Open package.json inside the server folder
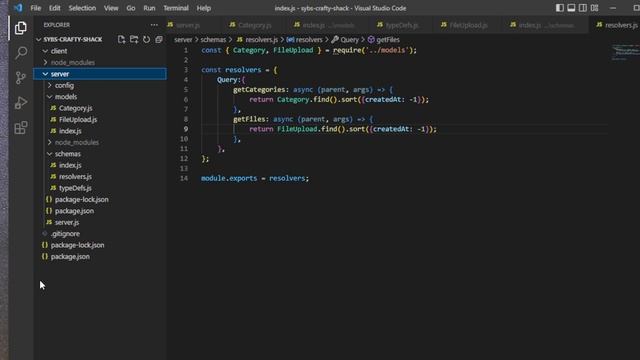640x360 pixels. (x=74, y=211)
